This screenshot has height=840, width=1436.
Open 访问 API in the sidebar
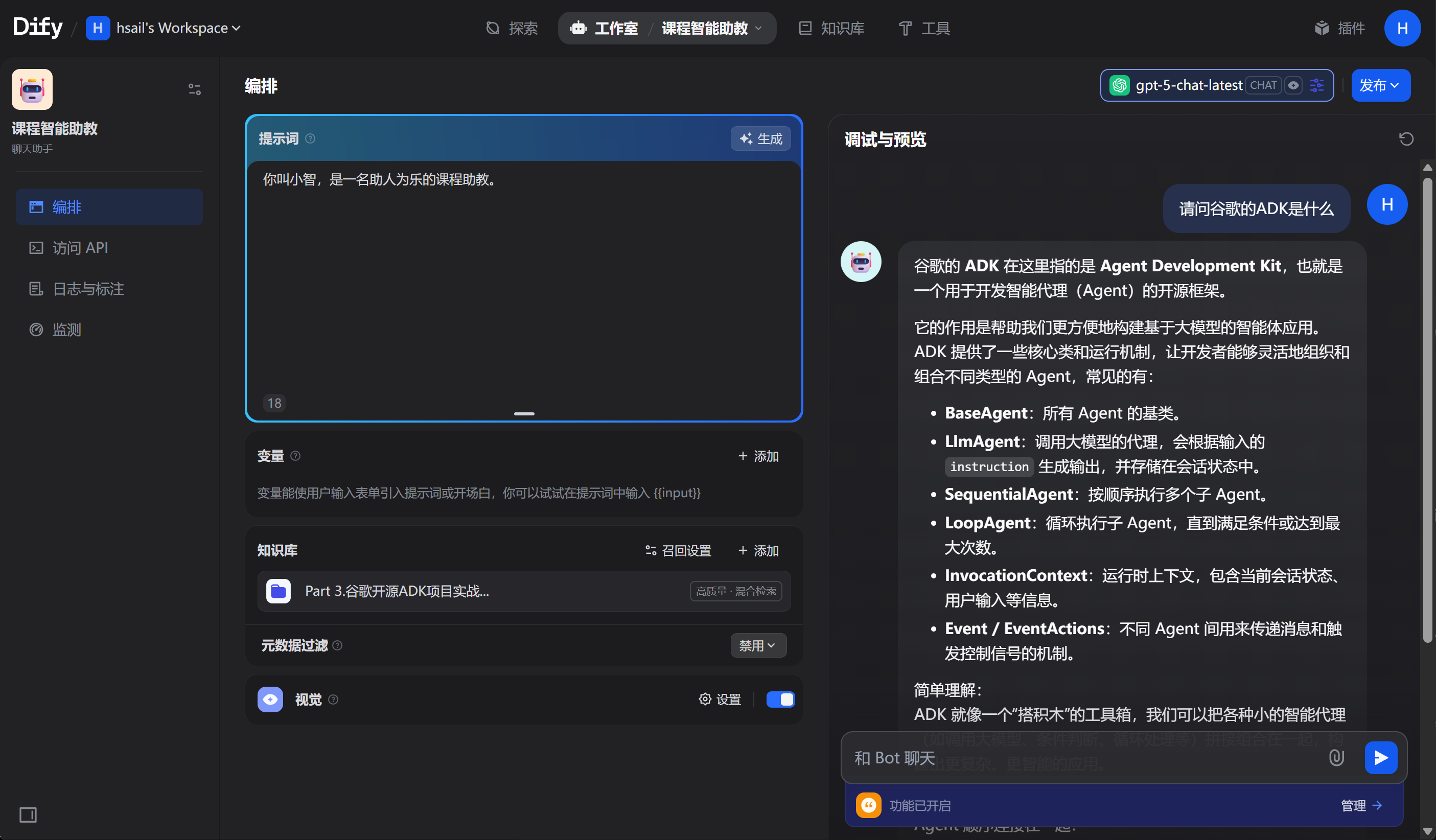(109, 248)
